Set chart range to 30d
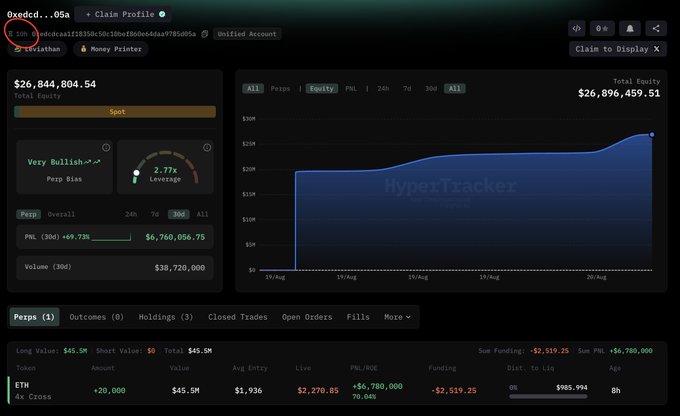The image size is (680, 416). (431, 88)
